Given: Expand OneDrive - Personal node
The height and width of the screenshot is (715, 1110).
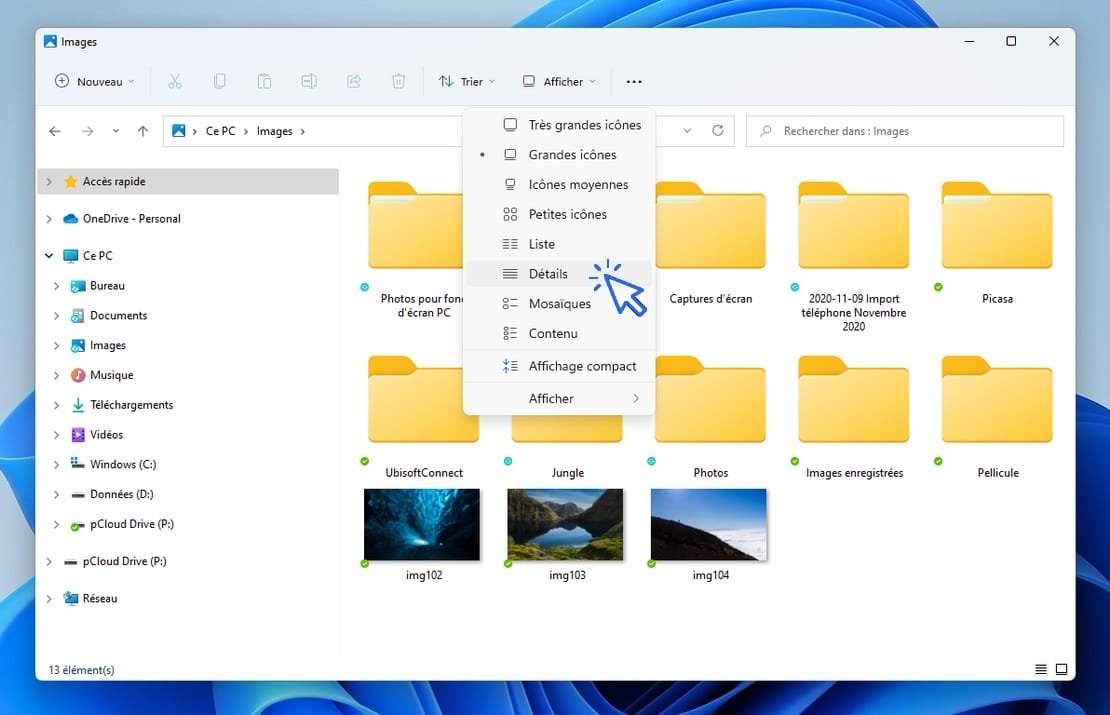Looking at the screenshot, I should point(49,219).
